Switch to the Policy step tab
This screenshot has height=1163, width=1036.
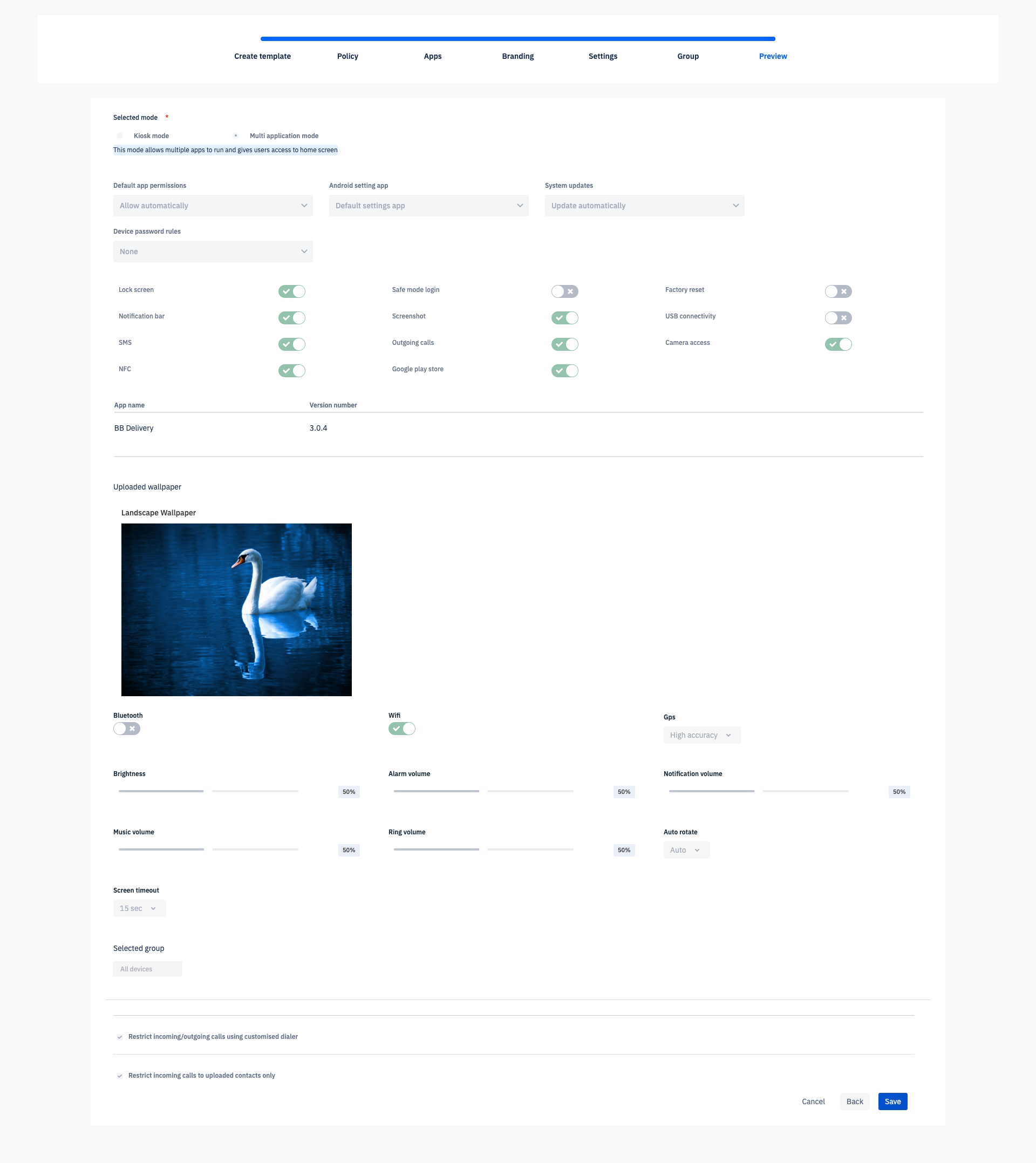pos(347,56)
